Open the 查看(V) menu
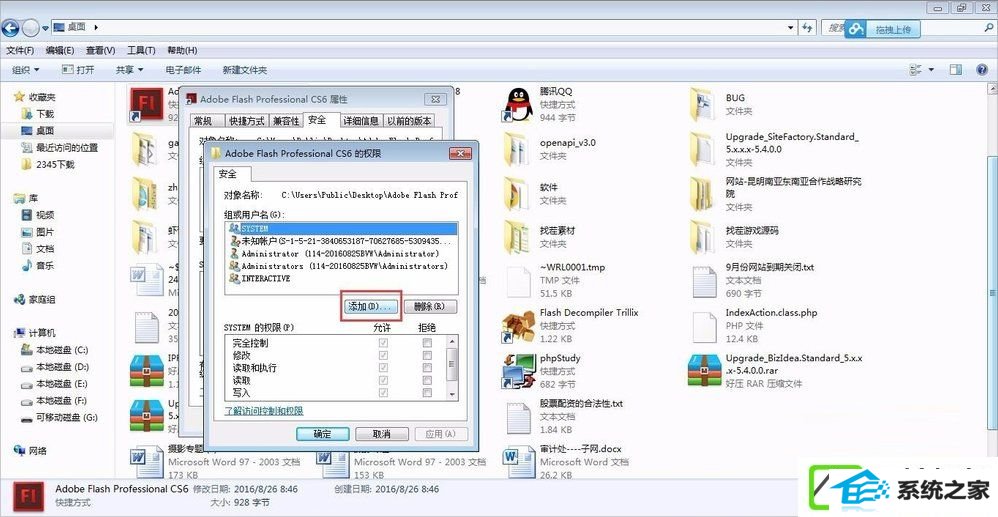This screenshot has width=998, height=517. pos(101,50)
